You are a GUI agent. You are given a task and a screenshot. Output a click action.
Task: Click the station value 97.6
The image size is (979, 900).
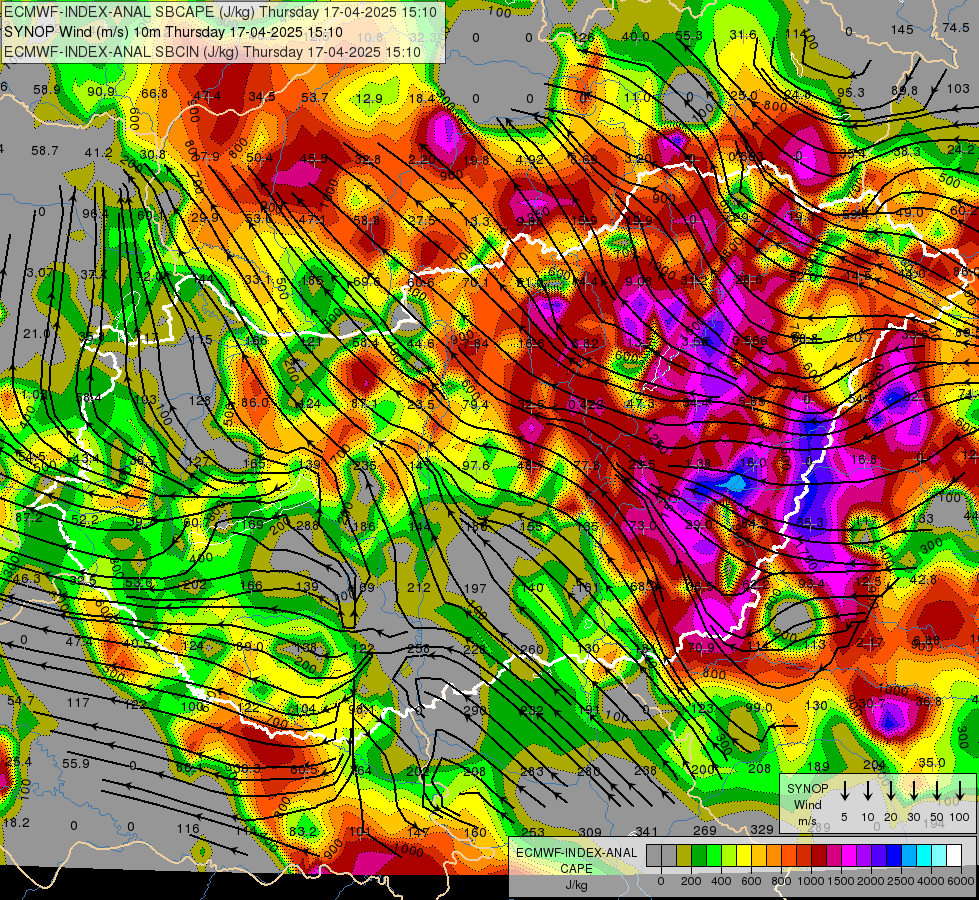coord(476,466)
